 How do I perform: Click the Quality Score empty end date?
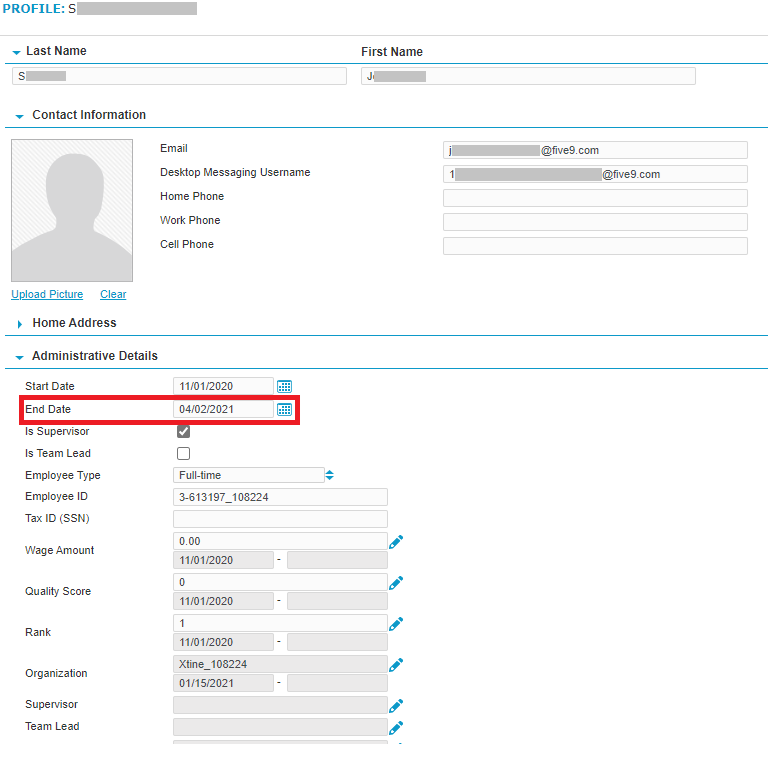click(337, 601)
